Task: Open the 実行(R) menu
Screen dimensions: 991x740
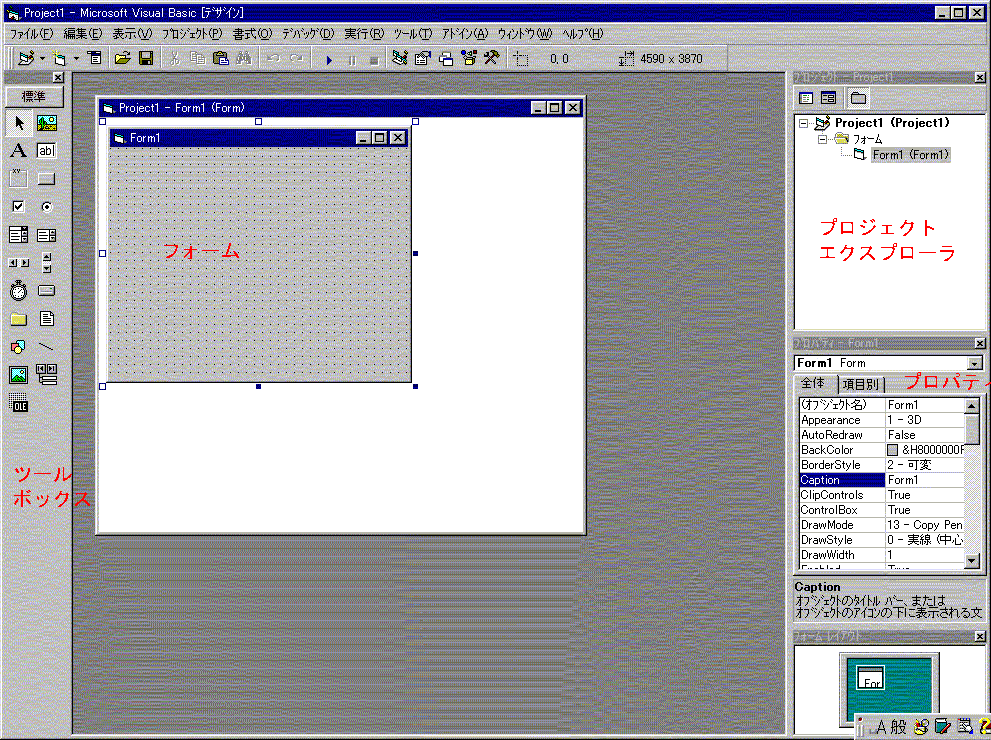Action: 364,34
